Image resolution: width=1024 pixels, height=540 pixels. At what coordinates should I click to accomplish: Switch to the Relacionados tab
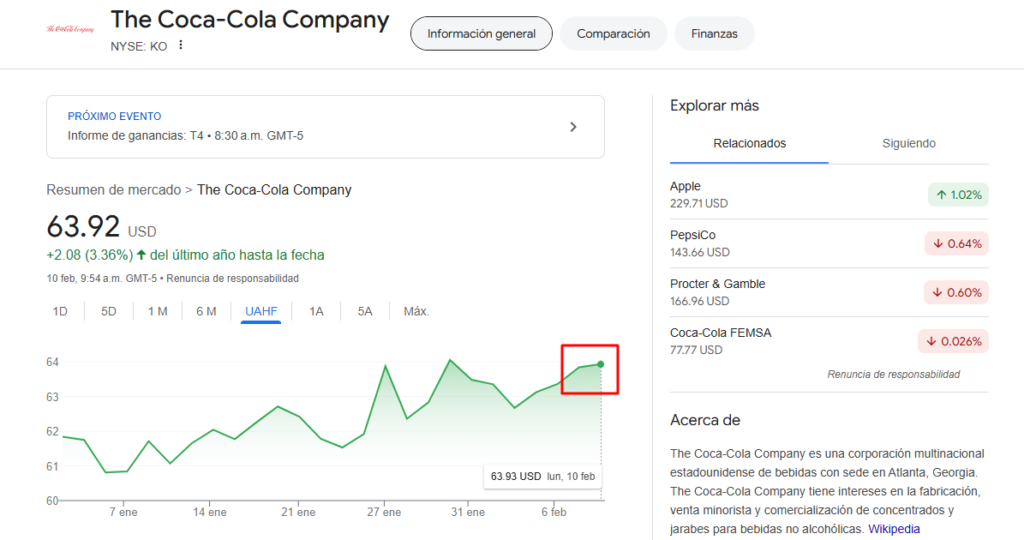click(x=749, y=144)
